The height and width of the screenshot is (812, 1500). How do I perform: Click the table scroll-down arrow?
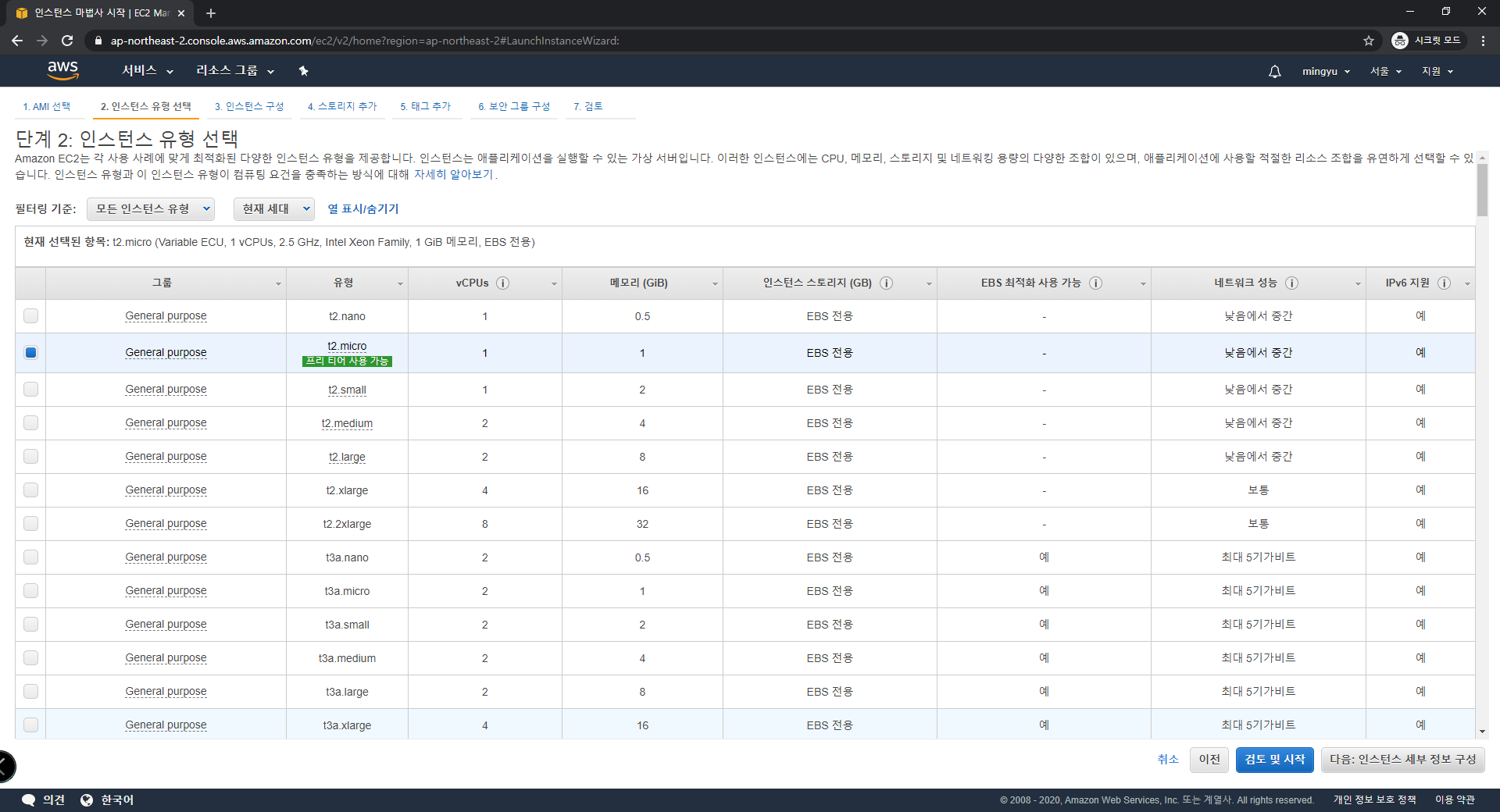1482,732
